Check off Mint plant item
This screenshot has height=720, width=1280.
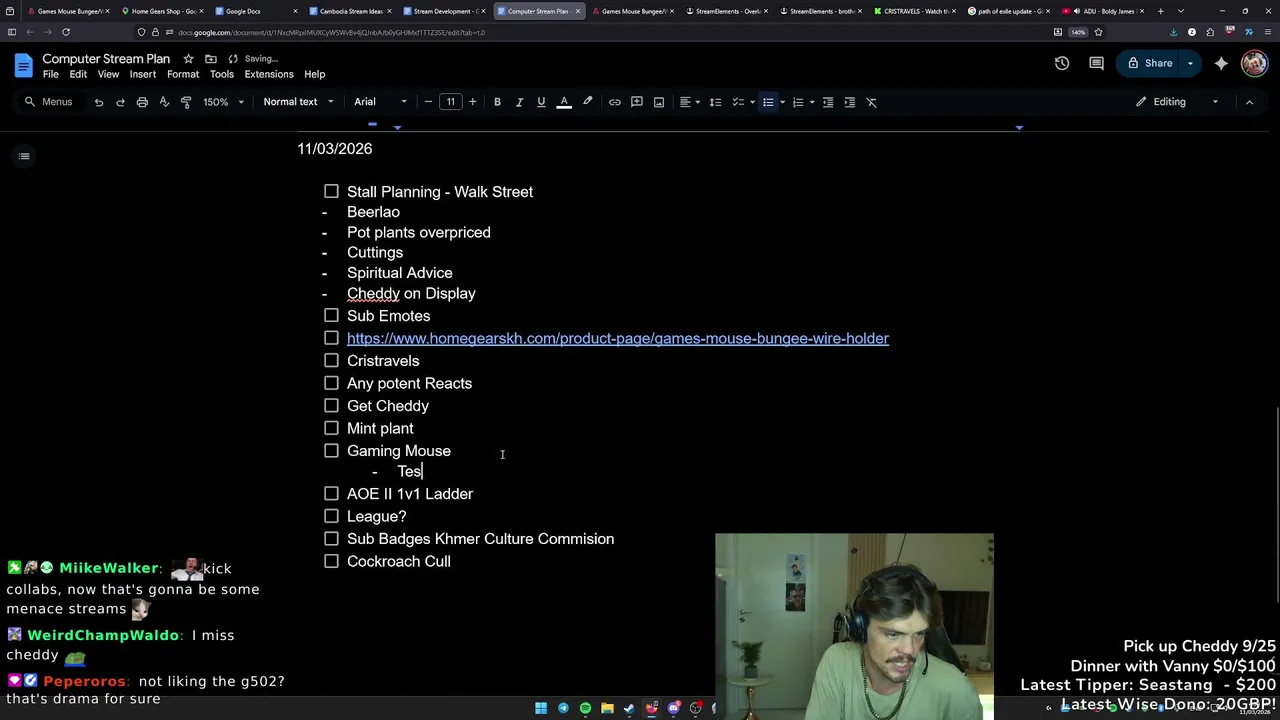(x=331, y=428)
